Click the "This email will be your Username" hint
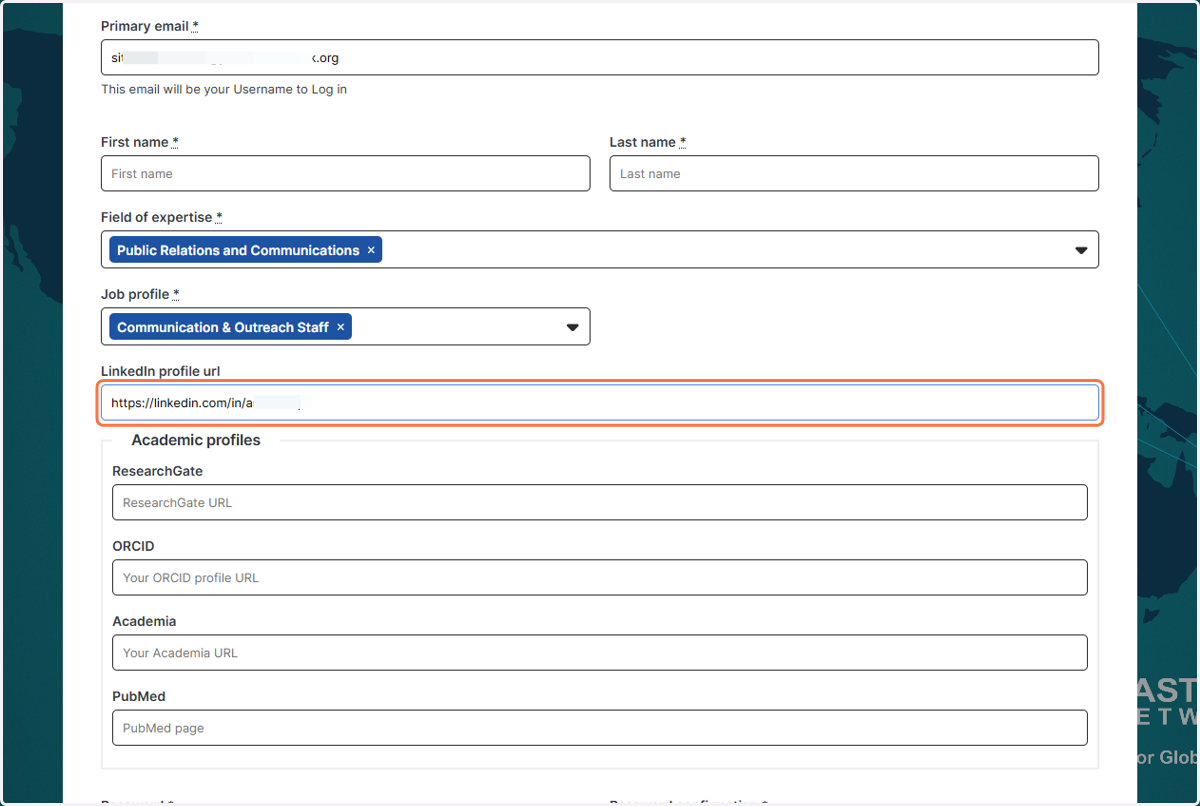The width and height of the screenshot is (1200, 806). [x=224, y=89]
